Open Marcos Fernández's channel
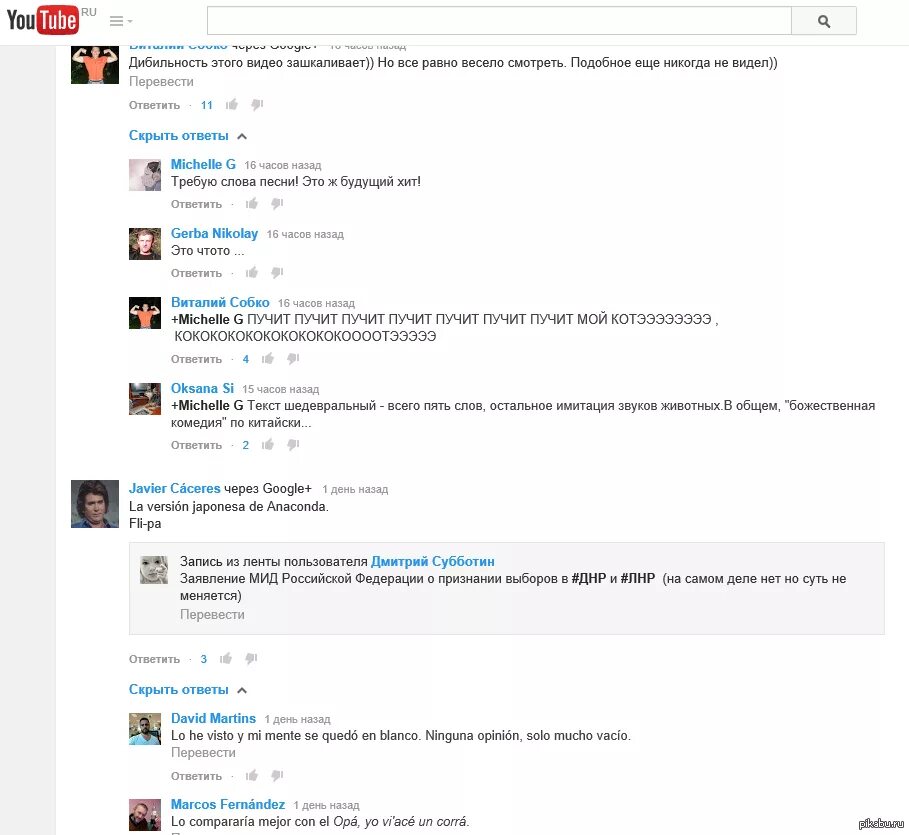Screen dimensions: 909x835 click(x=228, y=804)
